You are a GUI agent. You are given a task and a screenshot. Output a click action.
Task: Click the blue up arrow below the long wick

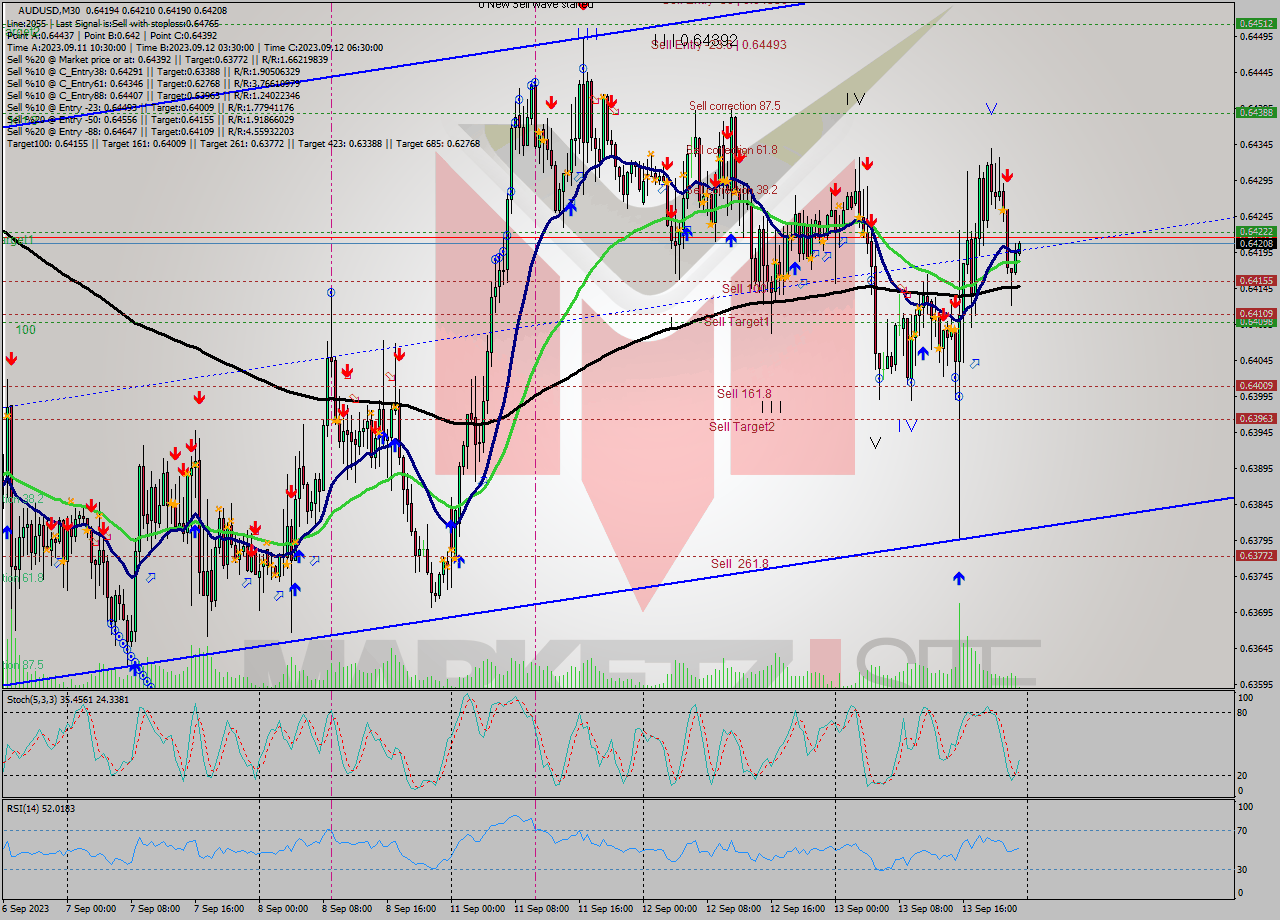tap(959, 577)
